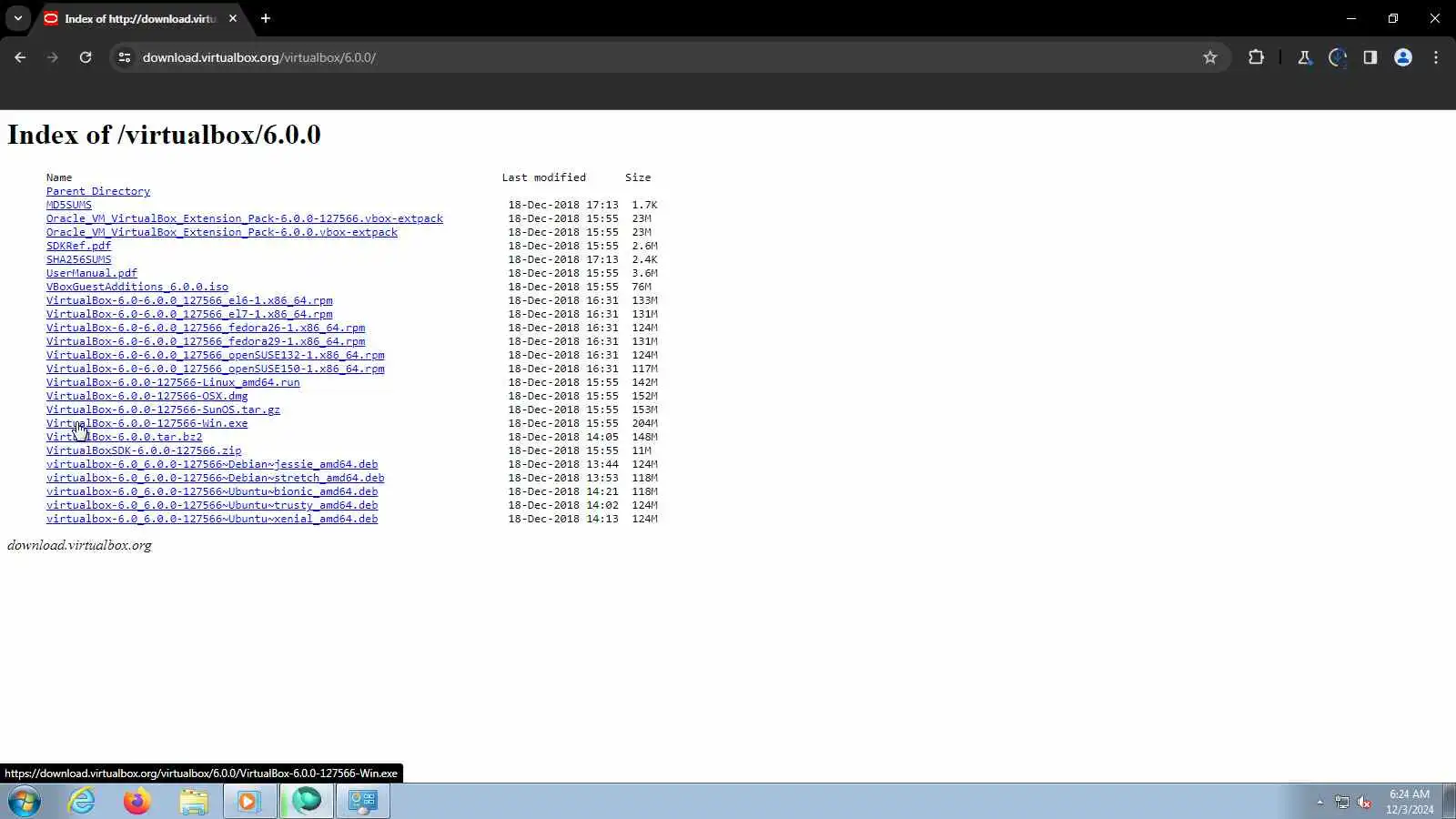Click the download progress circle icon in toolbar
The width and height of the screenshot is (1456, 819).
click(1338, 57)
